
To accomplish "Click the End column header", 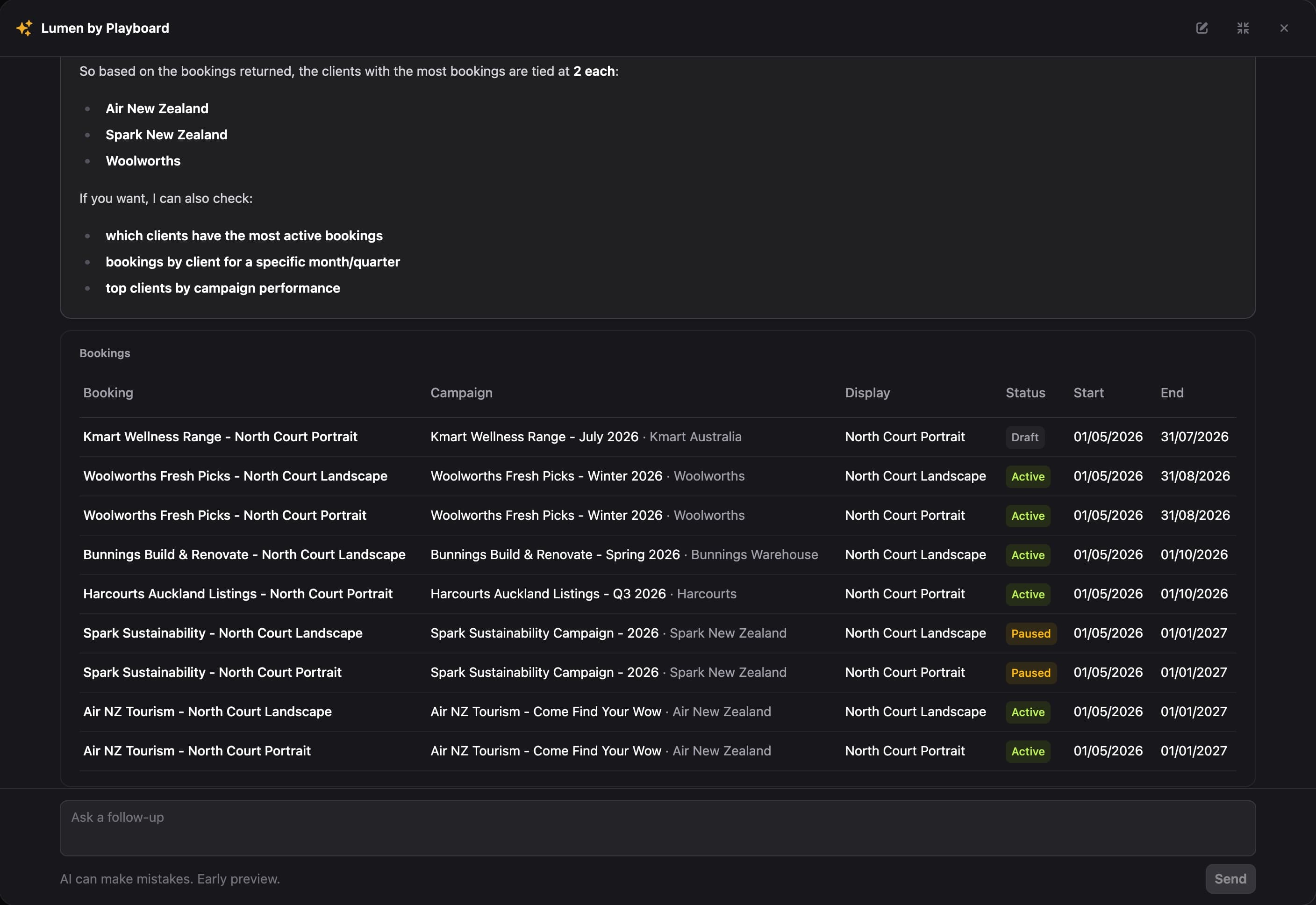I will click(1172, 392).
